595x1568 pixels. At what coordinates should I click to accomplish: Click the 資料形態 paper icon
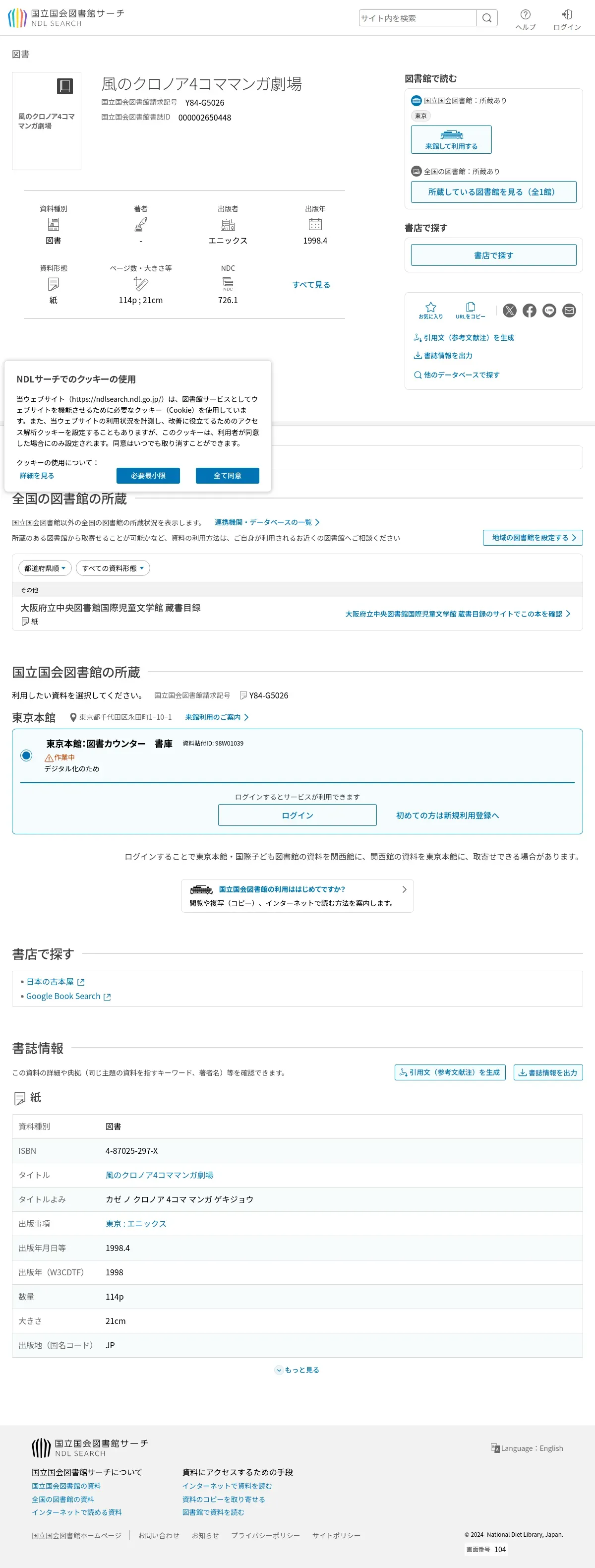tap(54, 284)
